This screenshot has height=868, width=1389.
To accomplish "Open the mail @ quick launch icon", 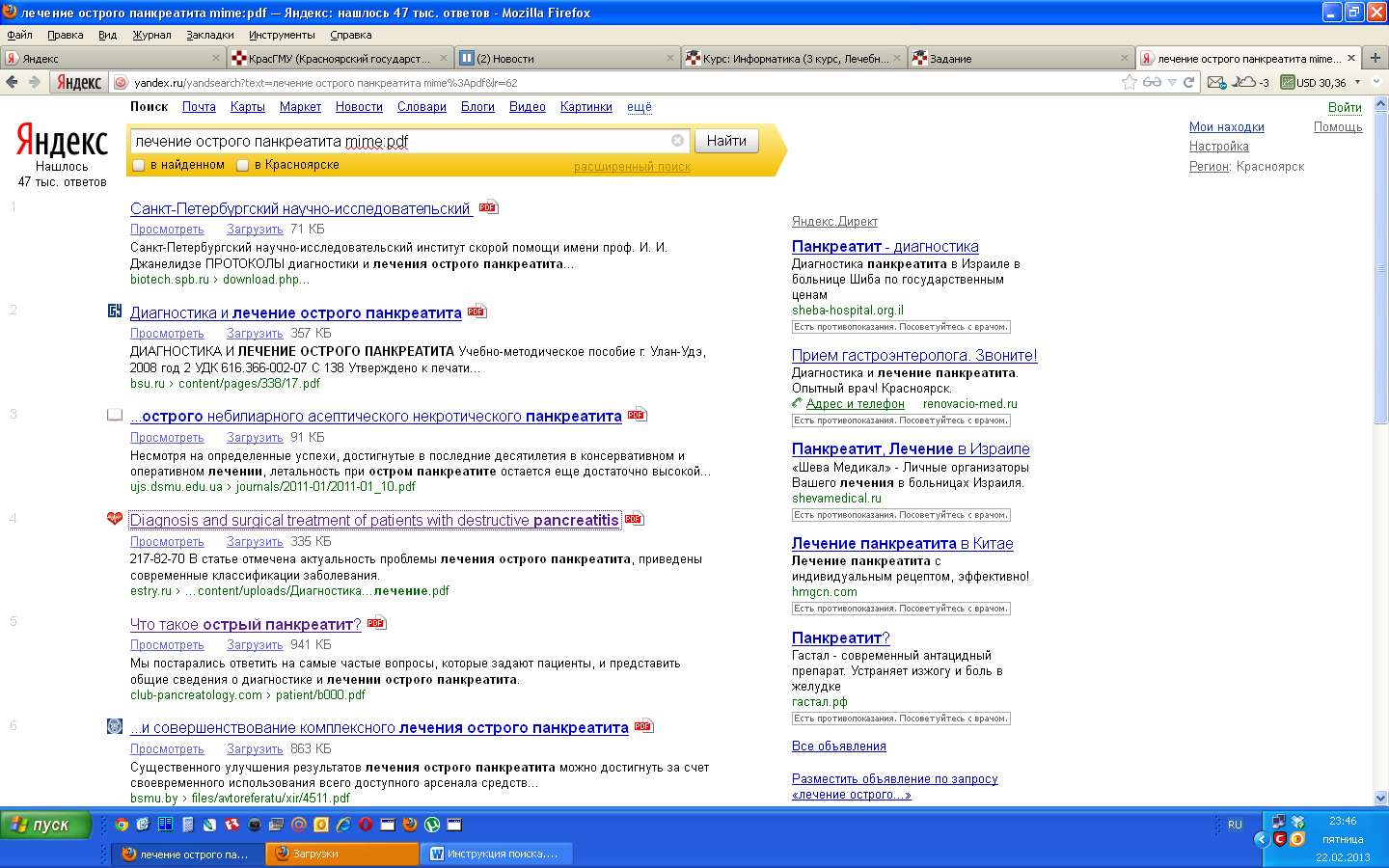I will [x=299, y=825].
